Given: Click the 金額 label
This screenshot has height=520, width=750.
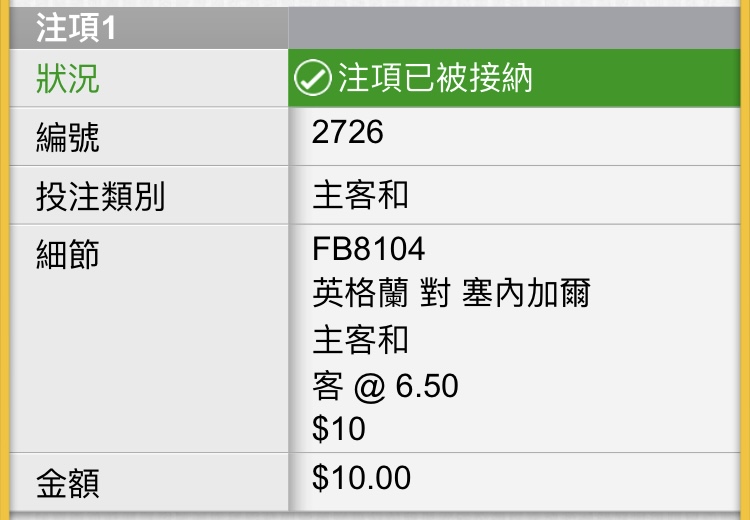Looking at the screenshot, I should point(68,484).
